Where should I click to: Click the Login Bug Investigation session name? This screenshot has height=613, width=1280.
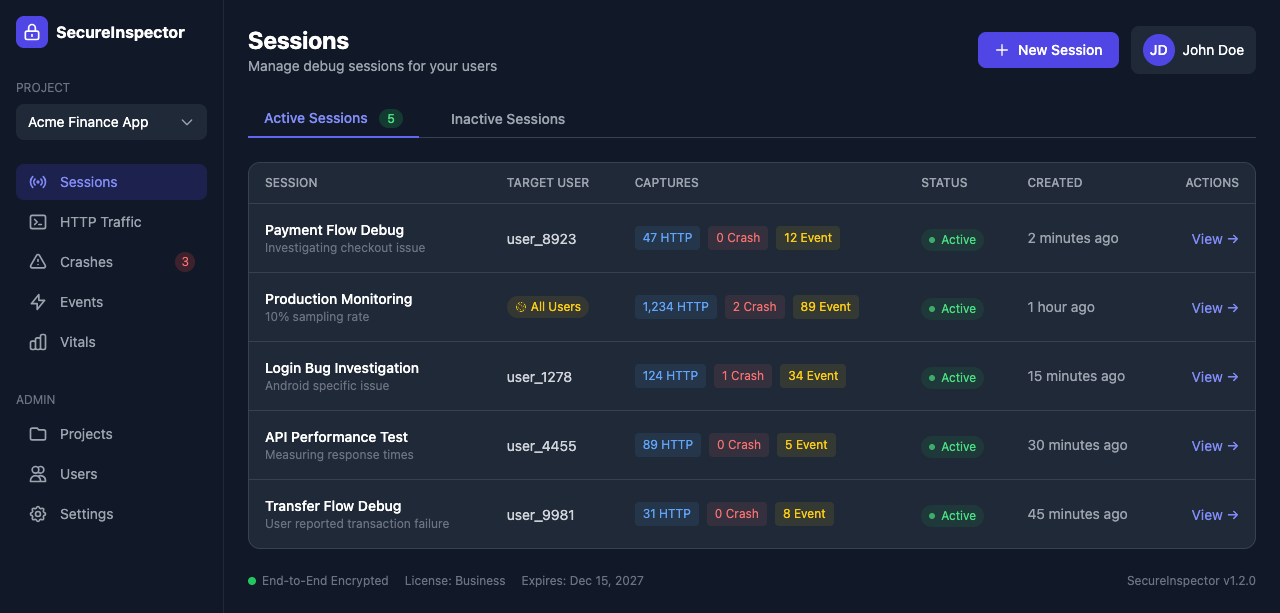[x=342, y=368]
